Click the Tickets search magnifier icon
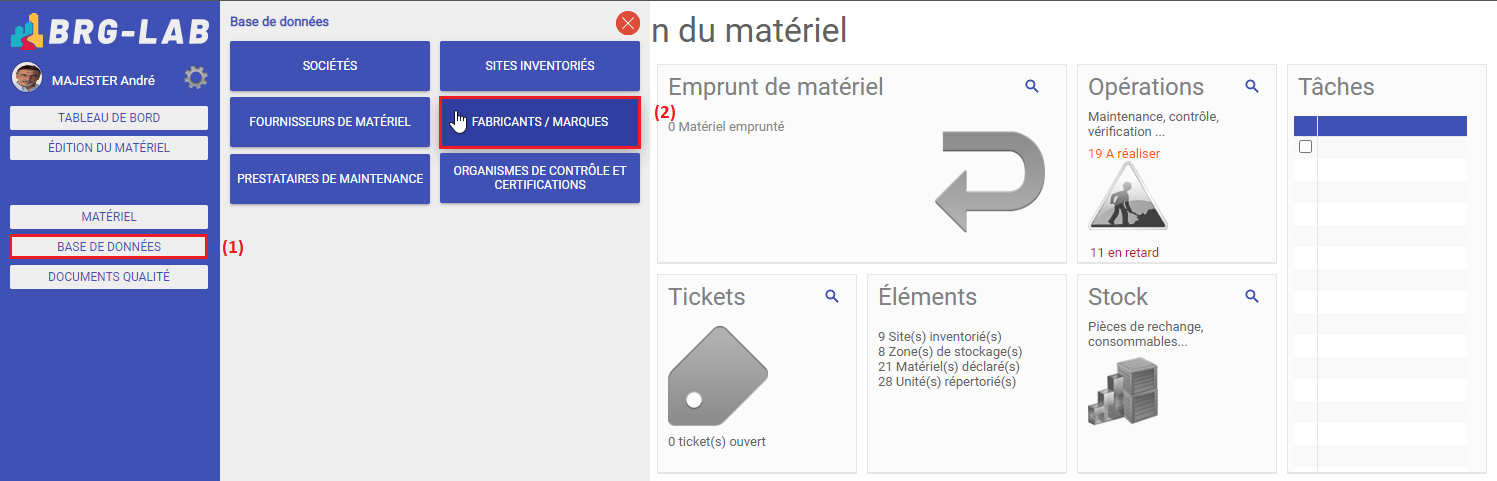Screen dimensions: 1497x481 coord(831,296)
